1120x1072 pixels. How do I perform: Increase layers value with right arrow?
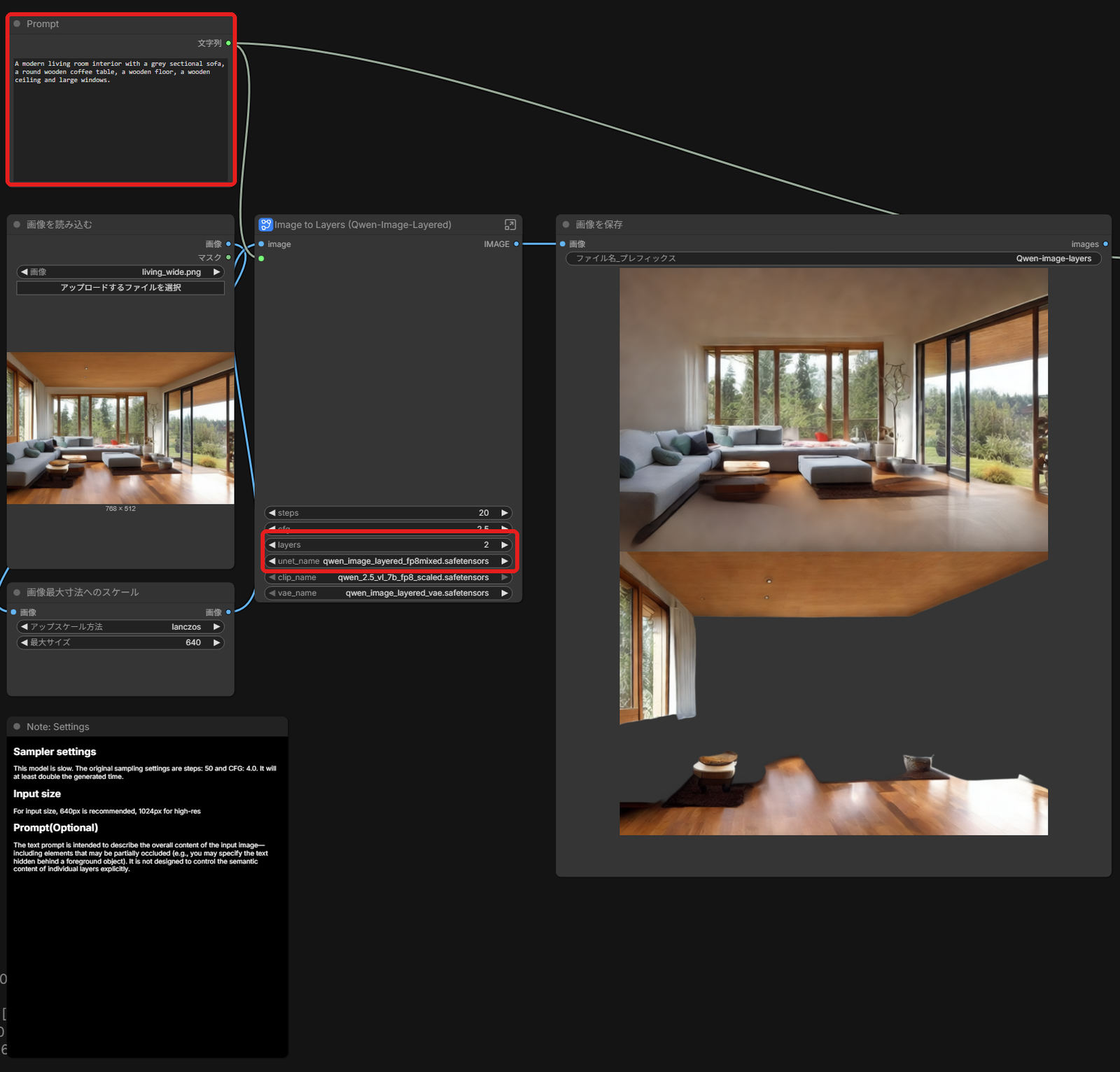click(x=504, y=545)
